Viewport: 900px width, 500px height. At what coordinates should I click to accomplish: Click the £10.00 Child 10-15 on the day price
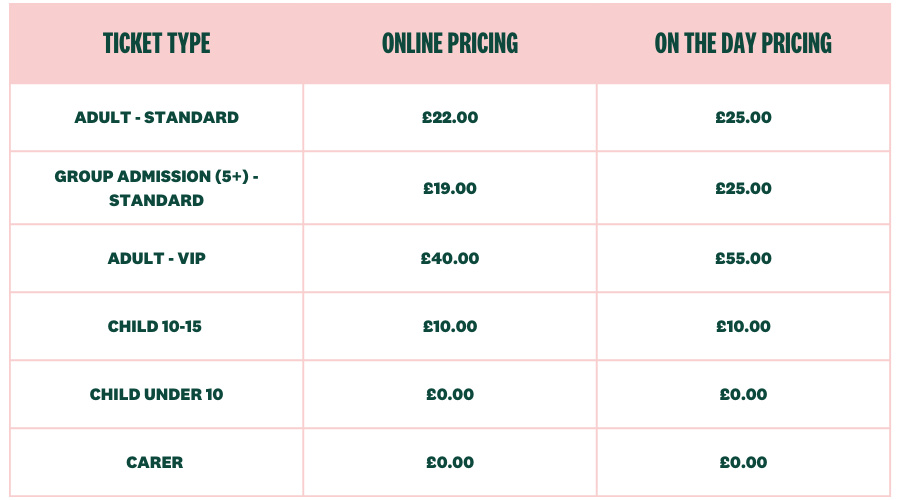point(743,327)
